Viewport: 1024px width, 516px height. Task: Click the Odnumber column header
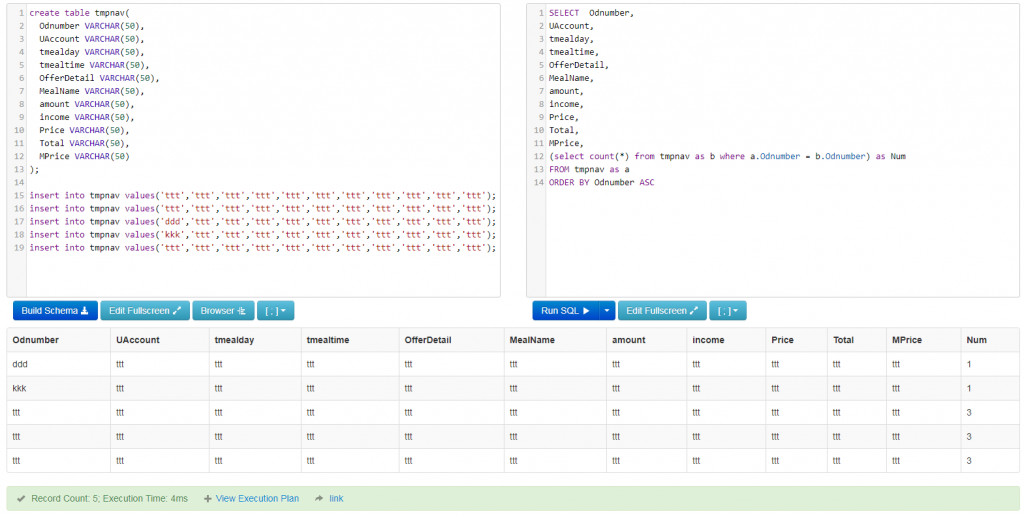pyautogui.click(x=59, y=340)
